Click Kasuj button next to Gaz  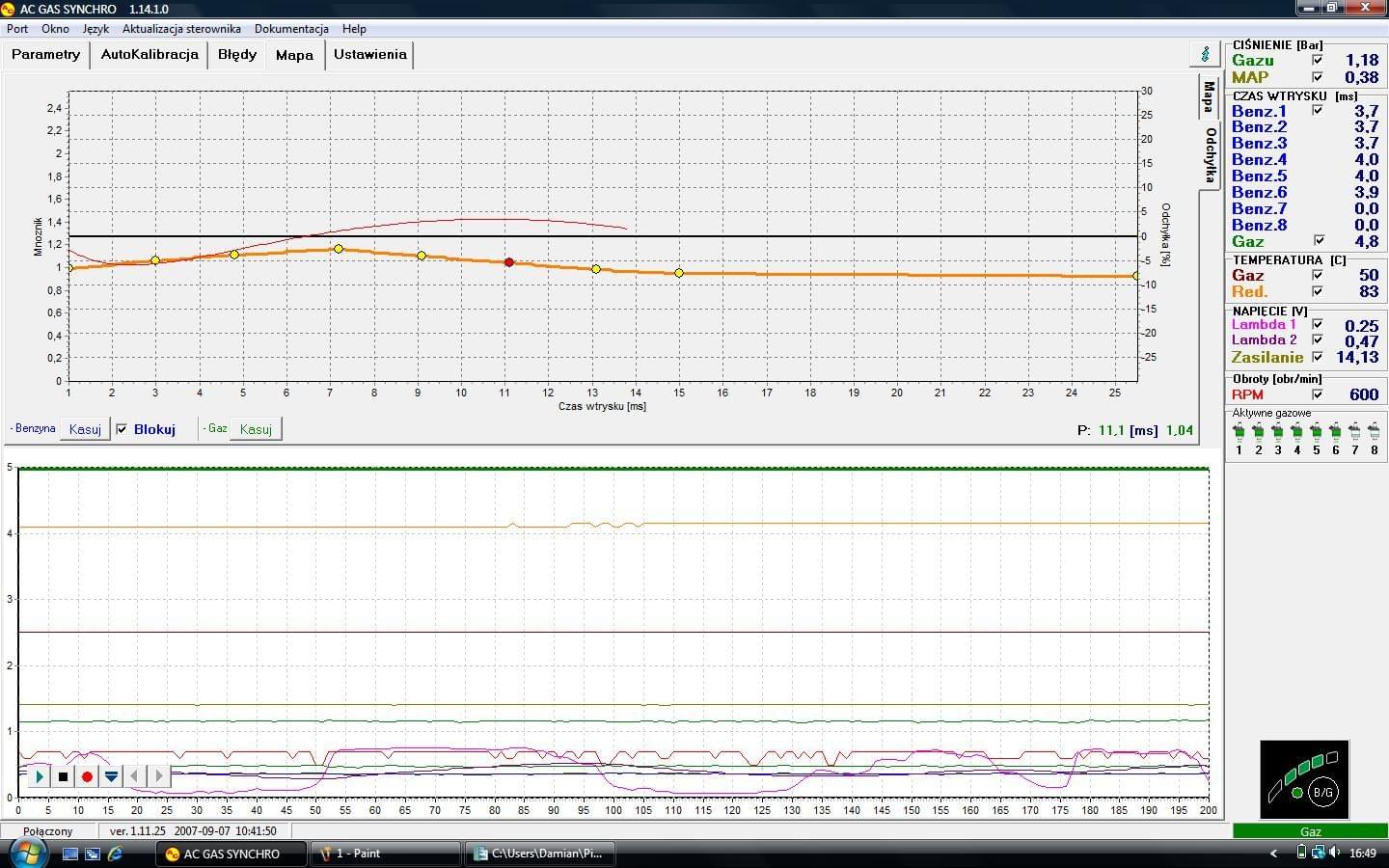[x=256, y=429]
